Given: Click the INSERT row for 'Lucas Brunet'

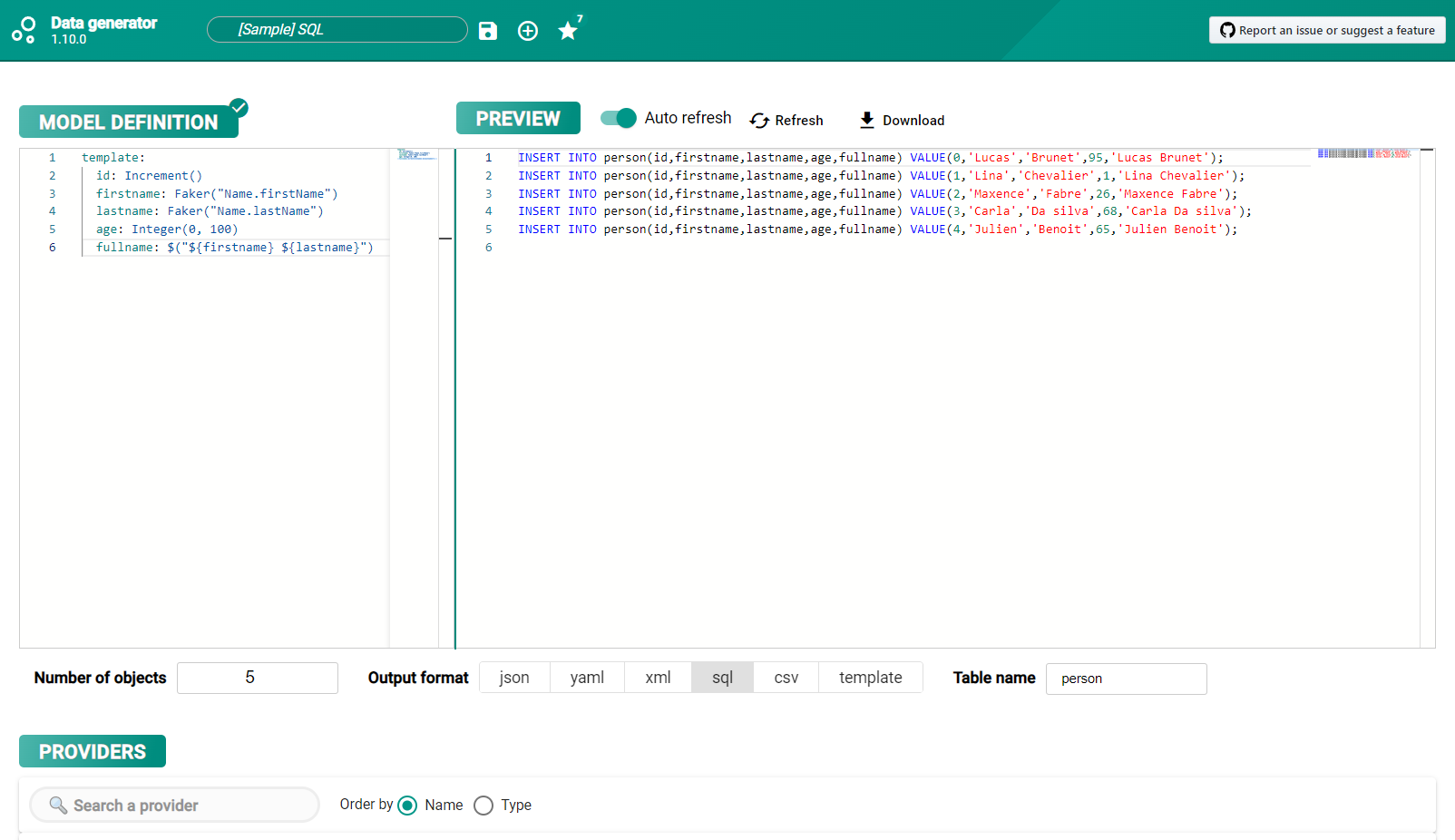Looking at the screenshot, I should [870, 158].
